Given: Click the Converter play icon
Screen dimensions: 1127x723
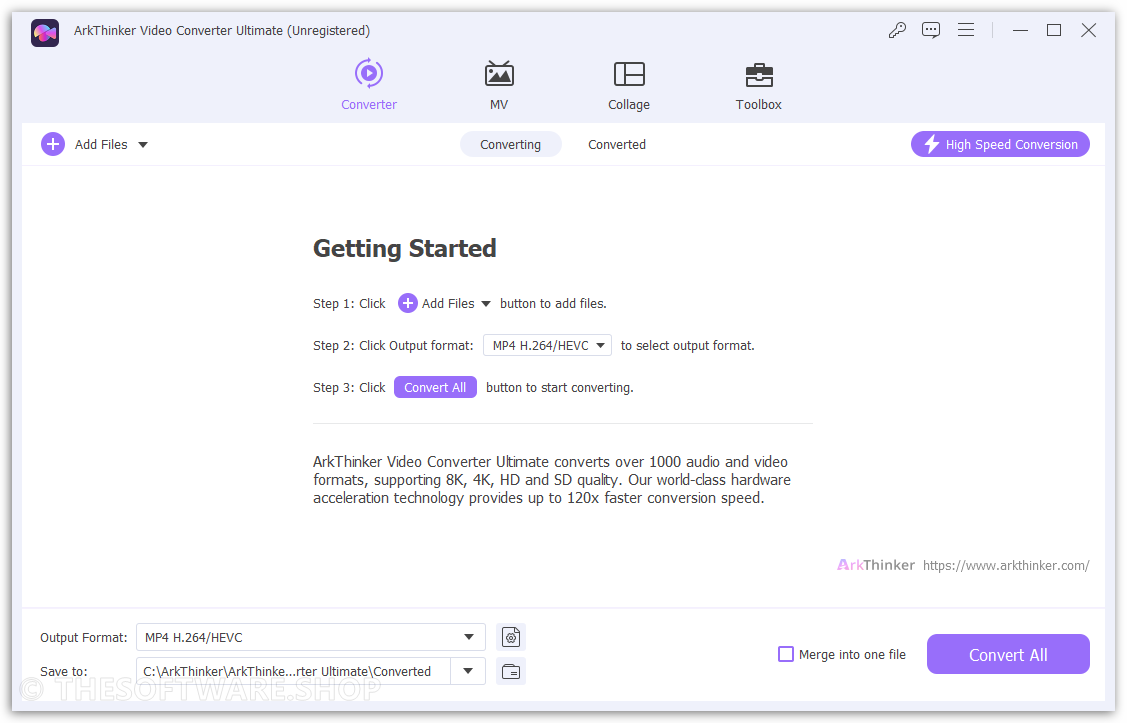Looking at the screenshot, I should click(x=369, y=73).
